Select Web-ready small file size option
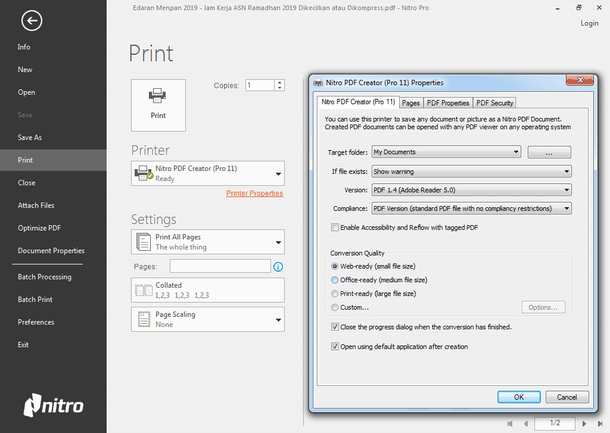Image resolution: width=610 pixels, height=433 pixels. point(335,266)
